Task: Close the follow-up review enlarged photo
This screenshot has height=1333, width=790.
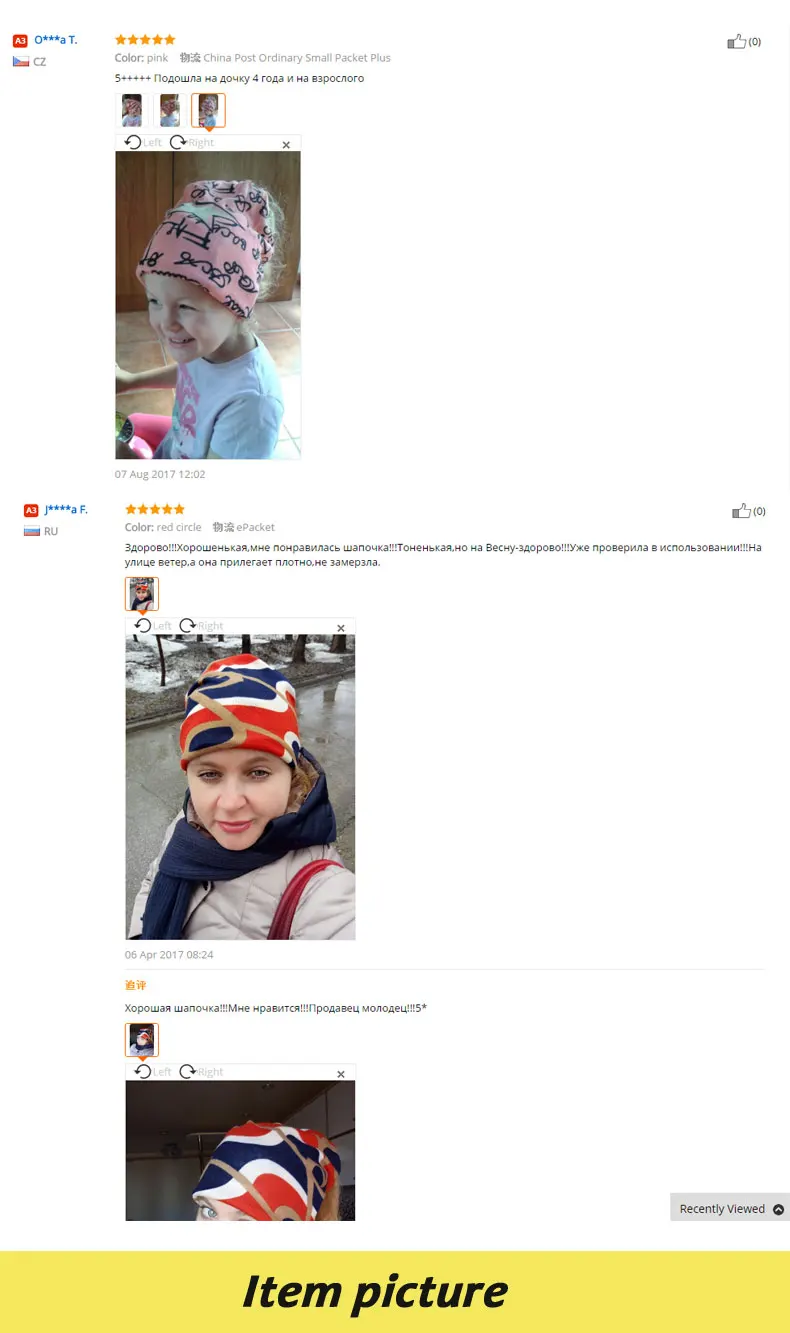Action: coord(341,1075)
